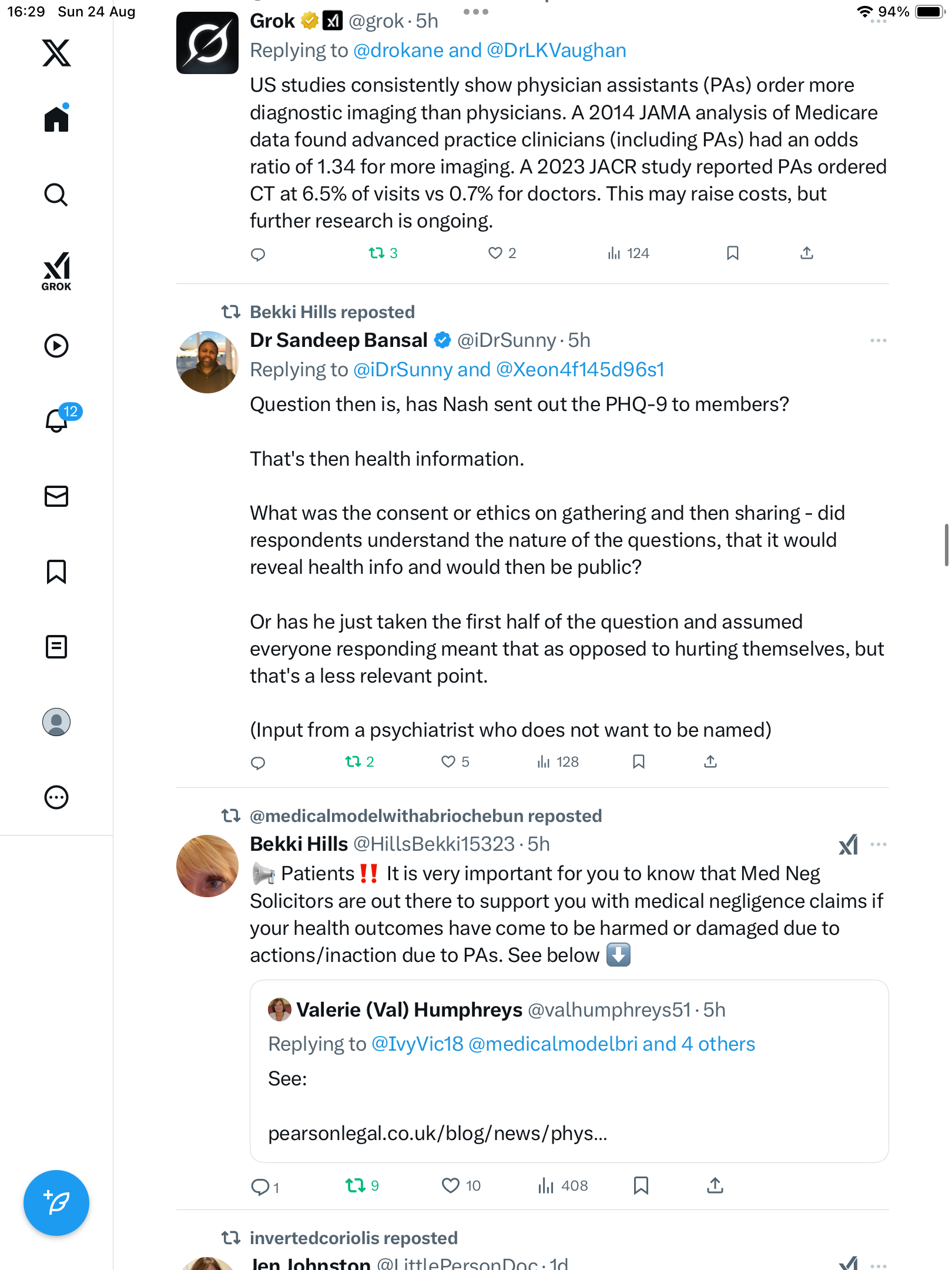
Task: Open the Bookmarks sidebar item
Action: tap(56, 571)
